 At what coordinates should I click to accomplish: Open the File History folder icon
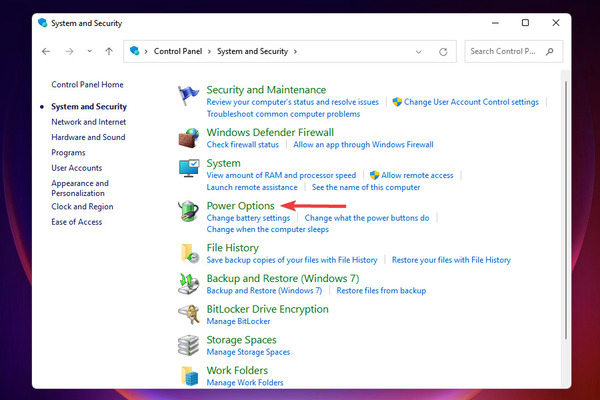189,253
